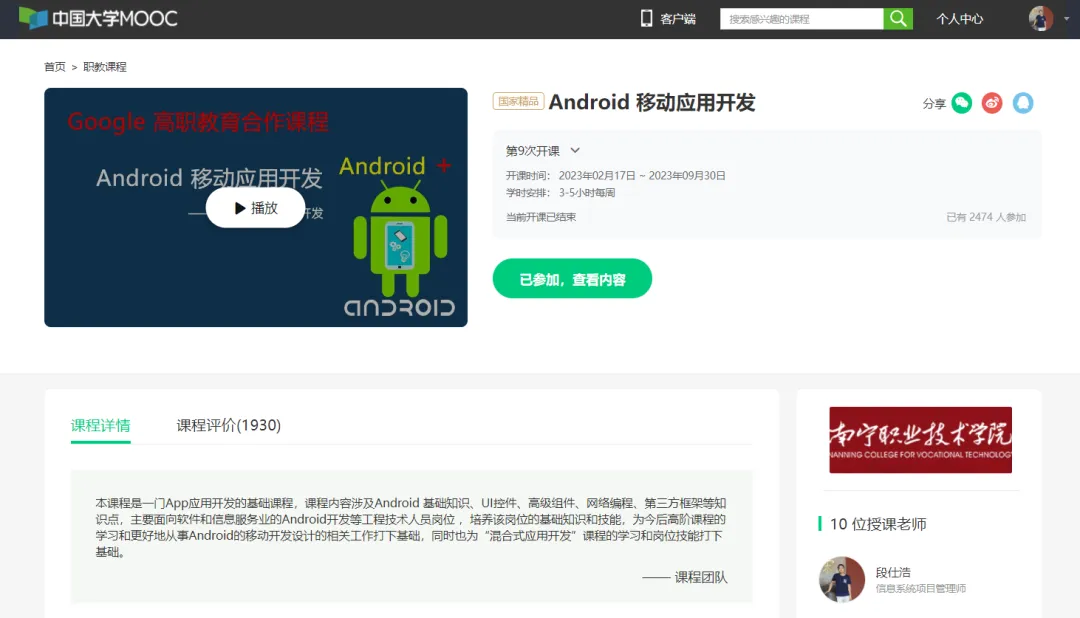Open teacher 段仕浩 avatar photo
This screenshot has width=1080, height=618.
click(842, 579)
